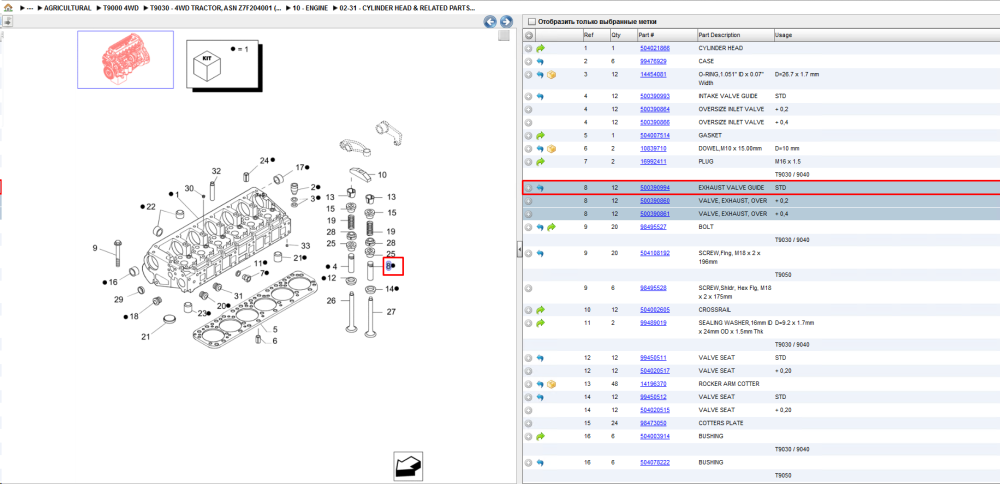Click callout number 27 in the diagram
Screen dimensions: 1000x484
click(392, 312)
